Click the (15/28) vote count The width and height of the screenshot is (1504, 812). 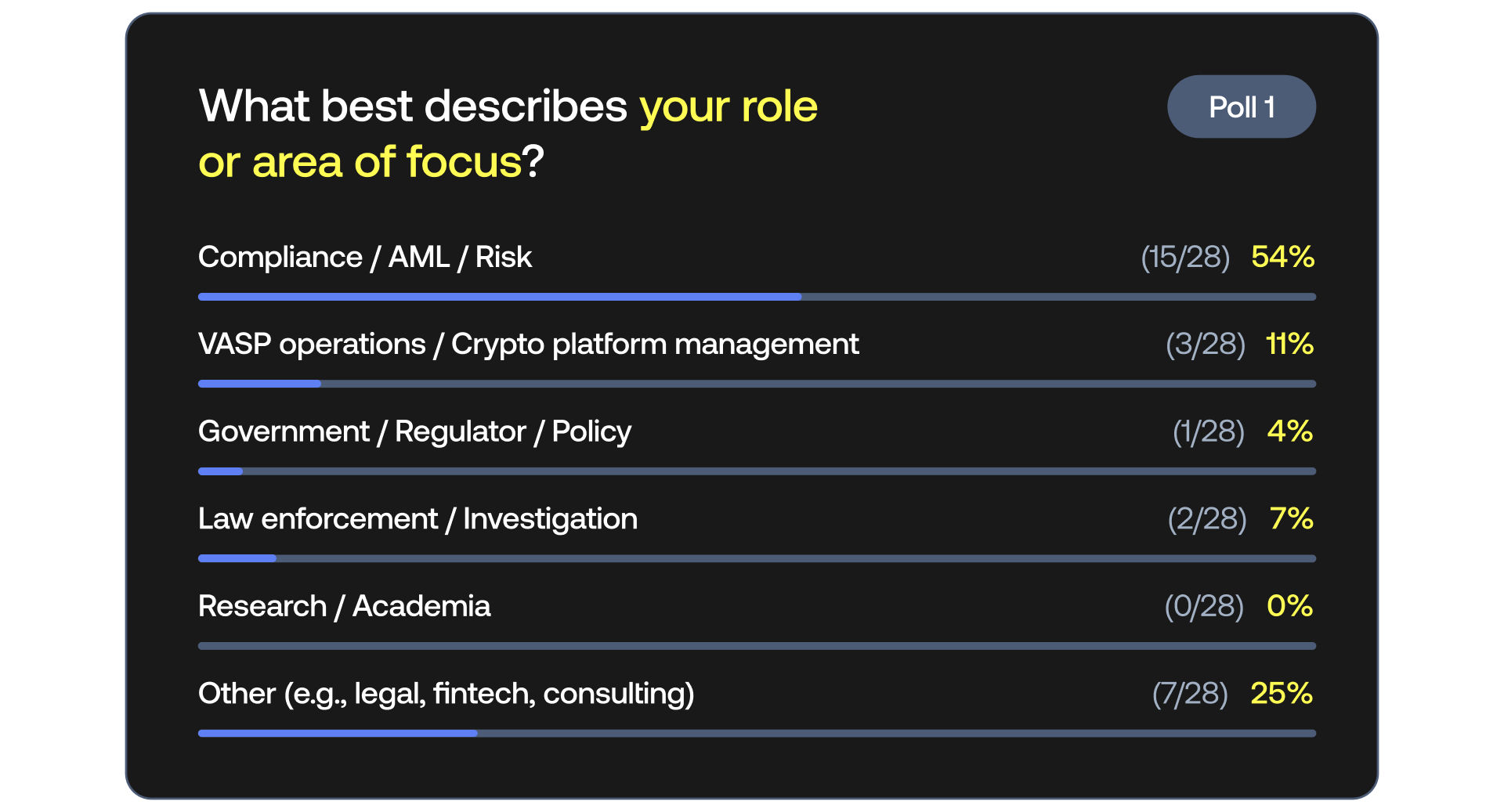pos(1185,258)
